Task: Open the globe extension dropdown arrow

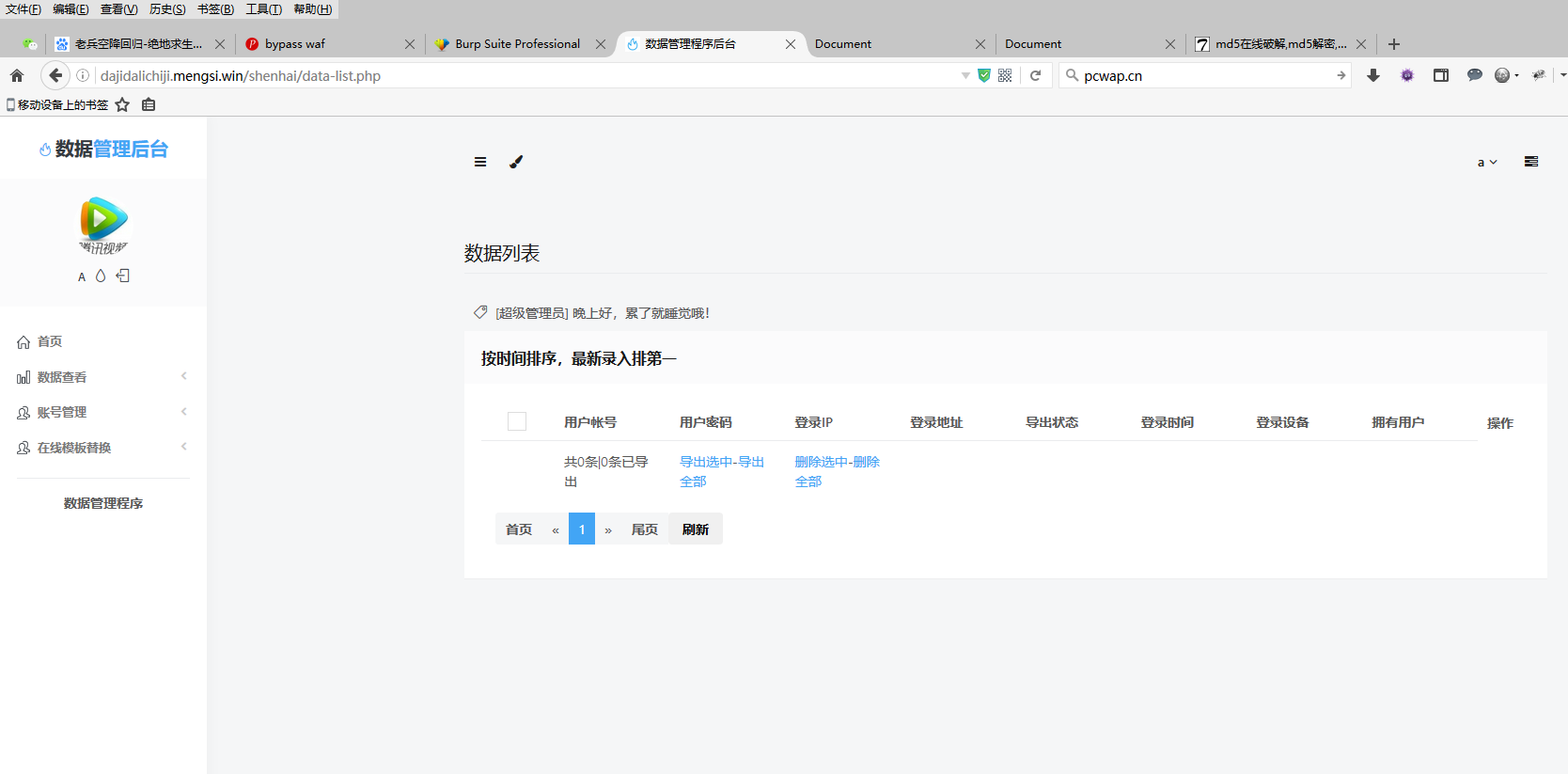Action: [1516, 75]
